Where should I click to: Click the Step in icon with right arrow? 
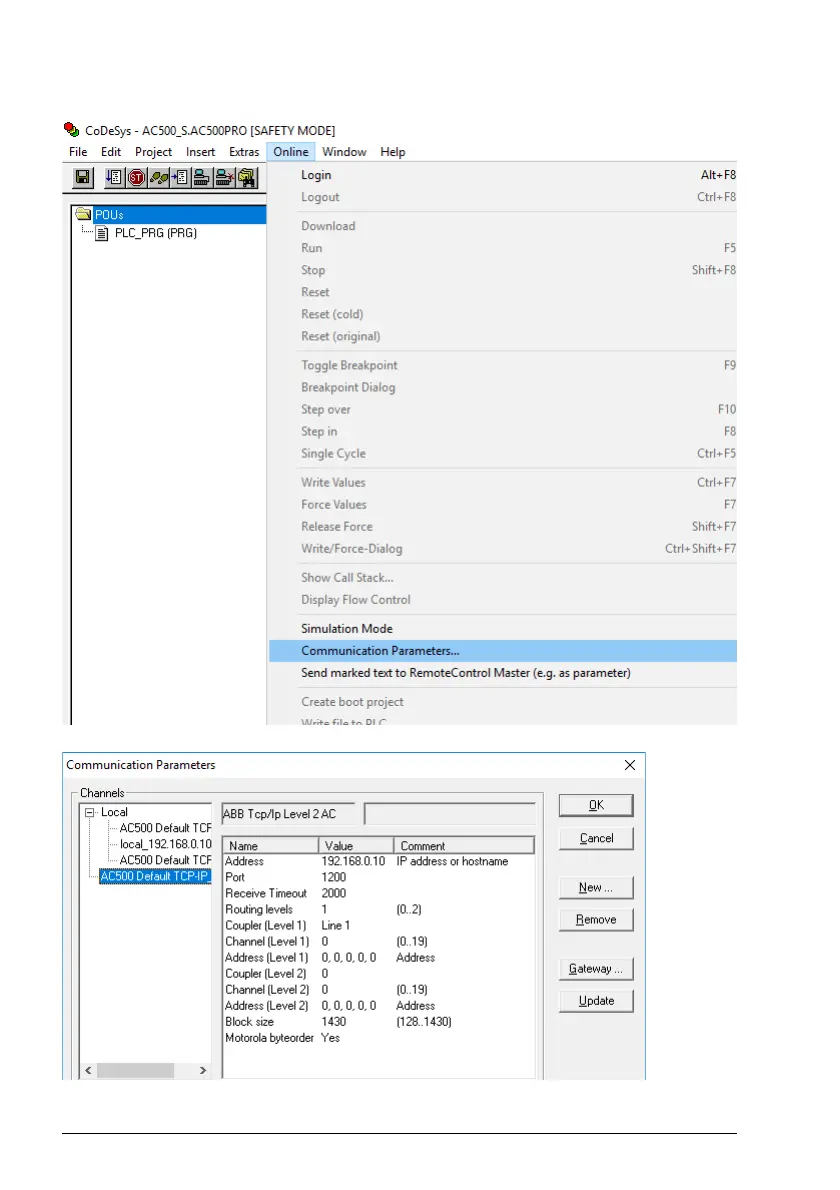click(x=180, y=178)
